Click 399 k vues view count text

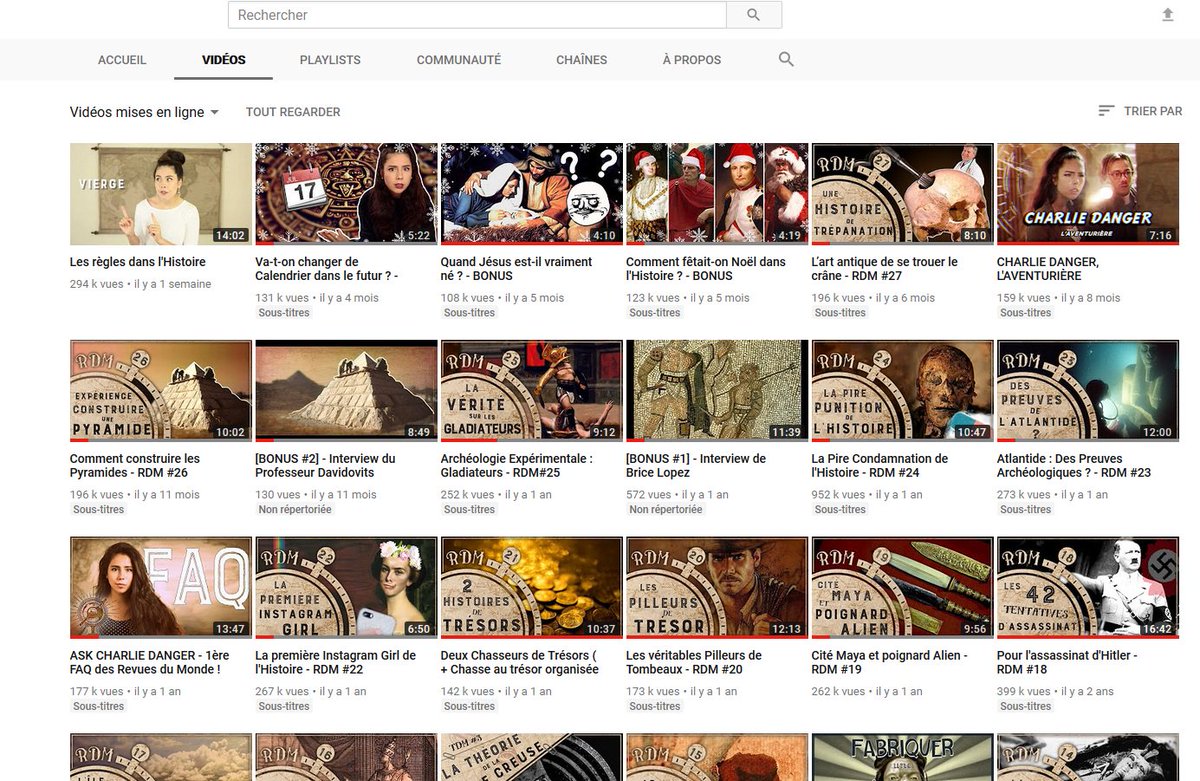click(x=1024, y=692)
